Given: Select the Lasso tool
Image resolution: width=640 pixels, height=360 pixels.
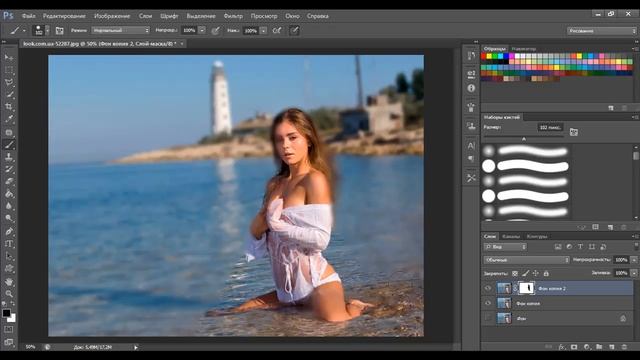Looking at the screenshot, I should coord(9,82).
